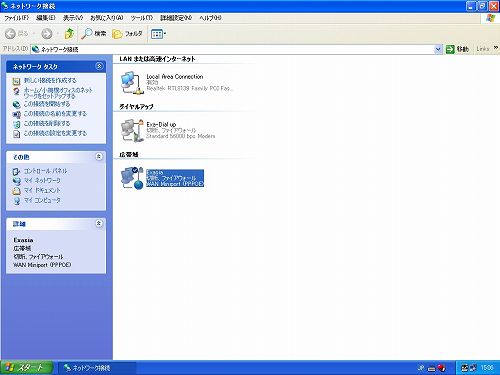Open the My Network link
The height and width of the screenshot is (375, 500).
coord(42,180)
